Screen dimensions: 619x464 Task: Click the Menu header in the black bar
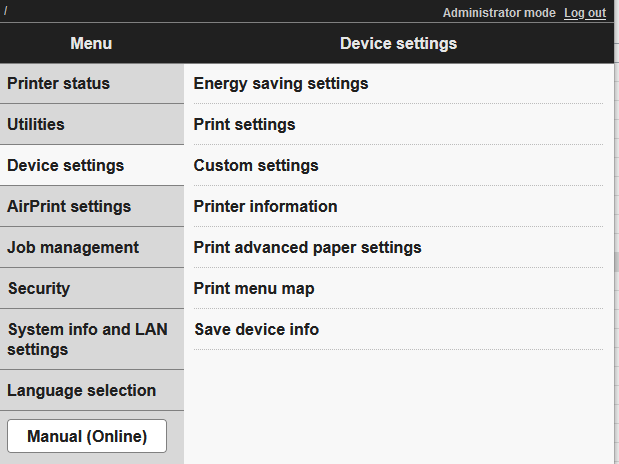pos(91,43)
